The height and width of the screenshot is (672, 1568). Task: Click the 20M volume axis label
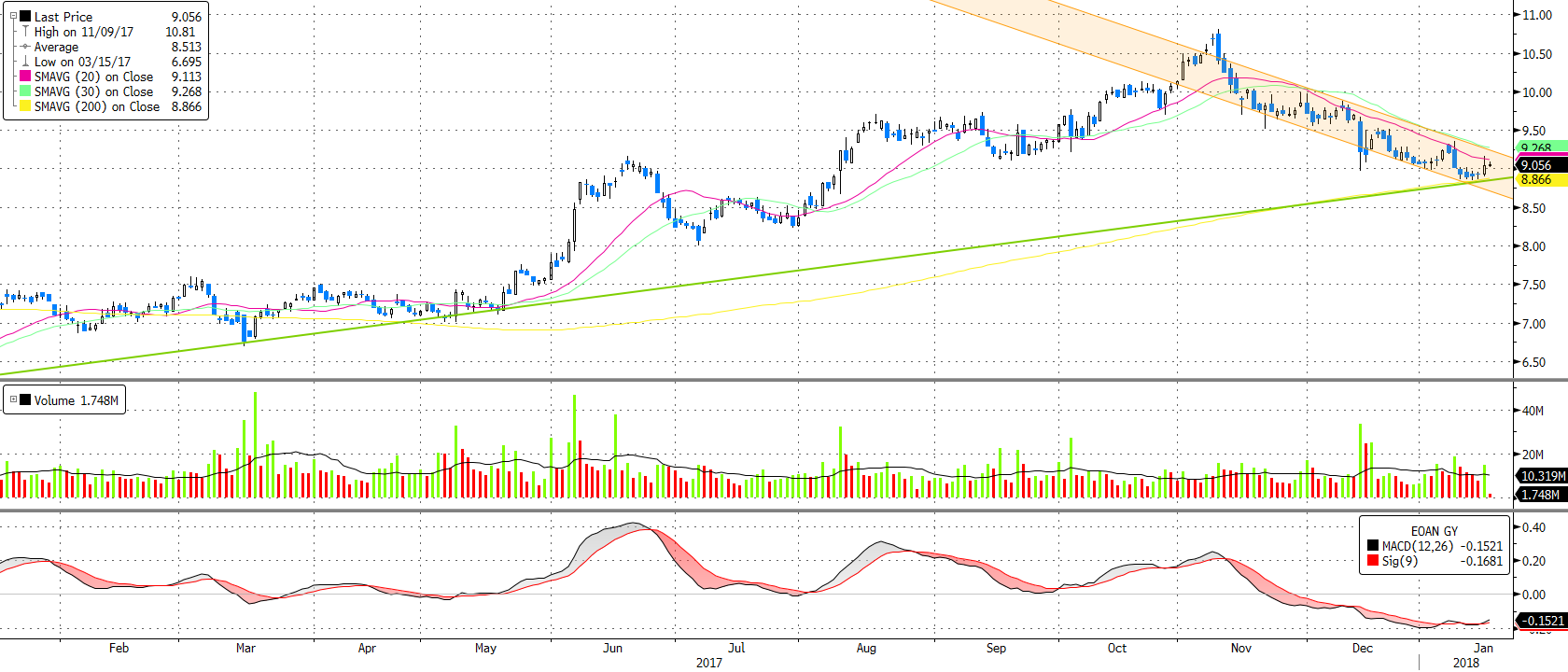1533,455
